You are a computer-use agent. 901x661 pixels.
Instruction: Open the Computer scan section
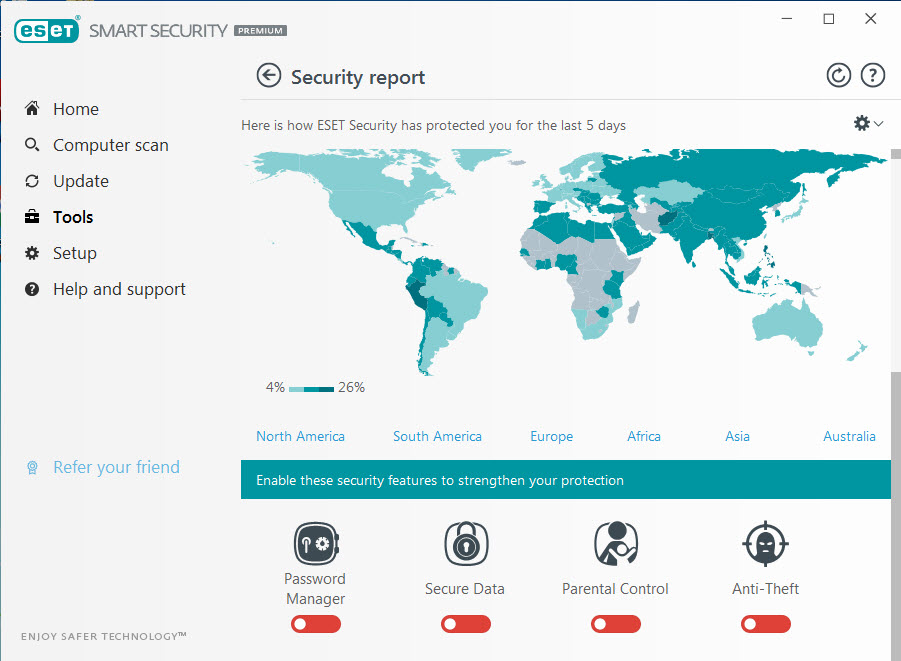111,145
